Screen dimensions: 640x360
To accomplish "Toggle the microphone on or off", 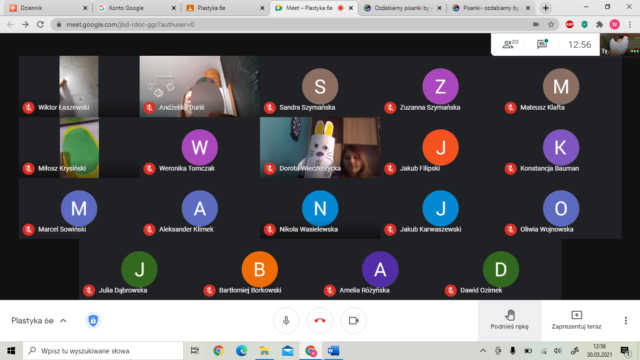I will [x=286, y=321].
